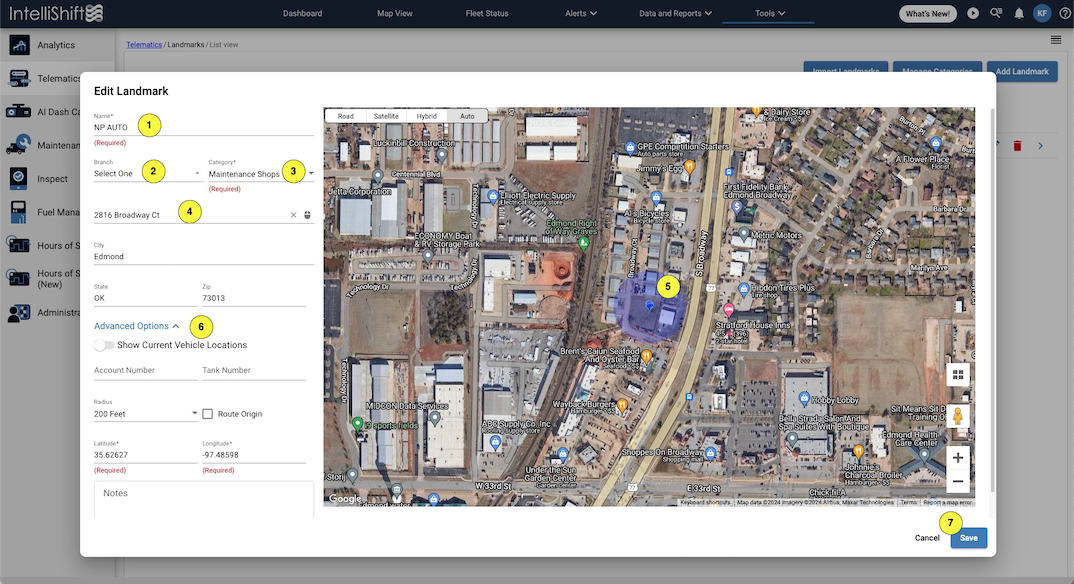Viewport: 1074px width, 584px height.
Task: Switch map to the Satellite view
Action: 386,116
